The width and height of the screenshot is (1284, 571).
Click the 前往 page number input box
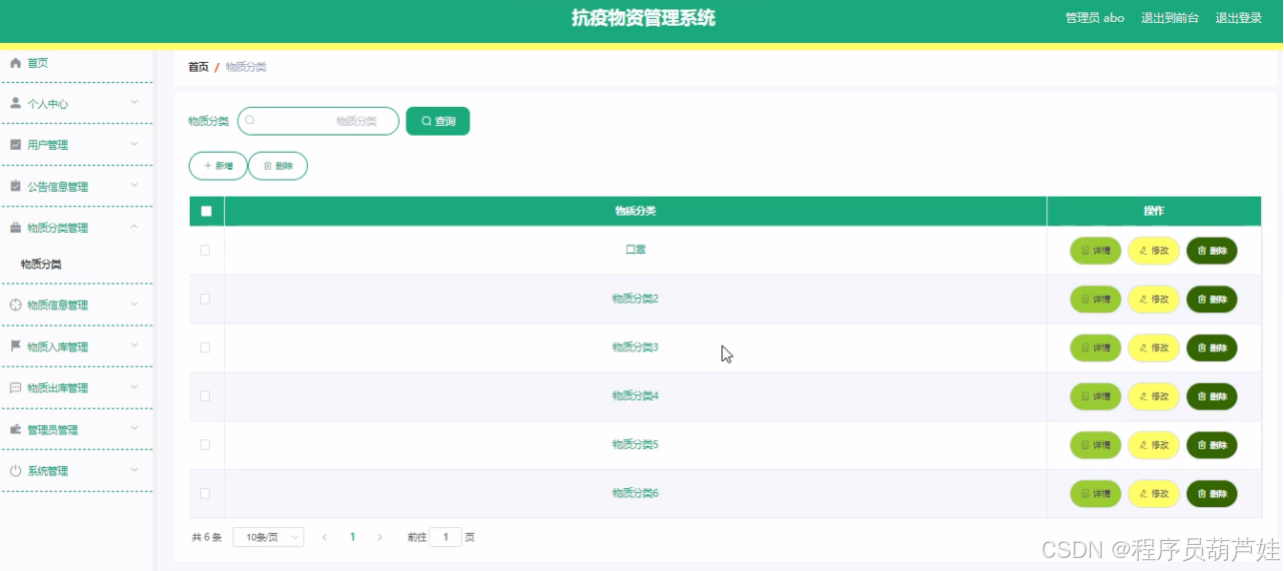coord(446,537)
